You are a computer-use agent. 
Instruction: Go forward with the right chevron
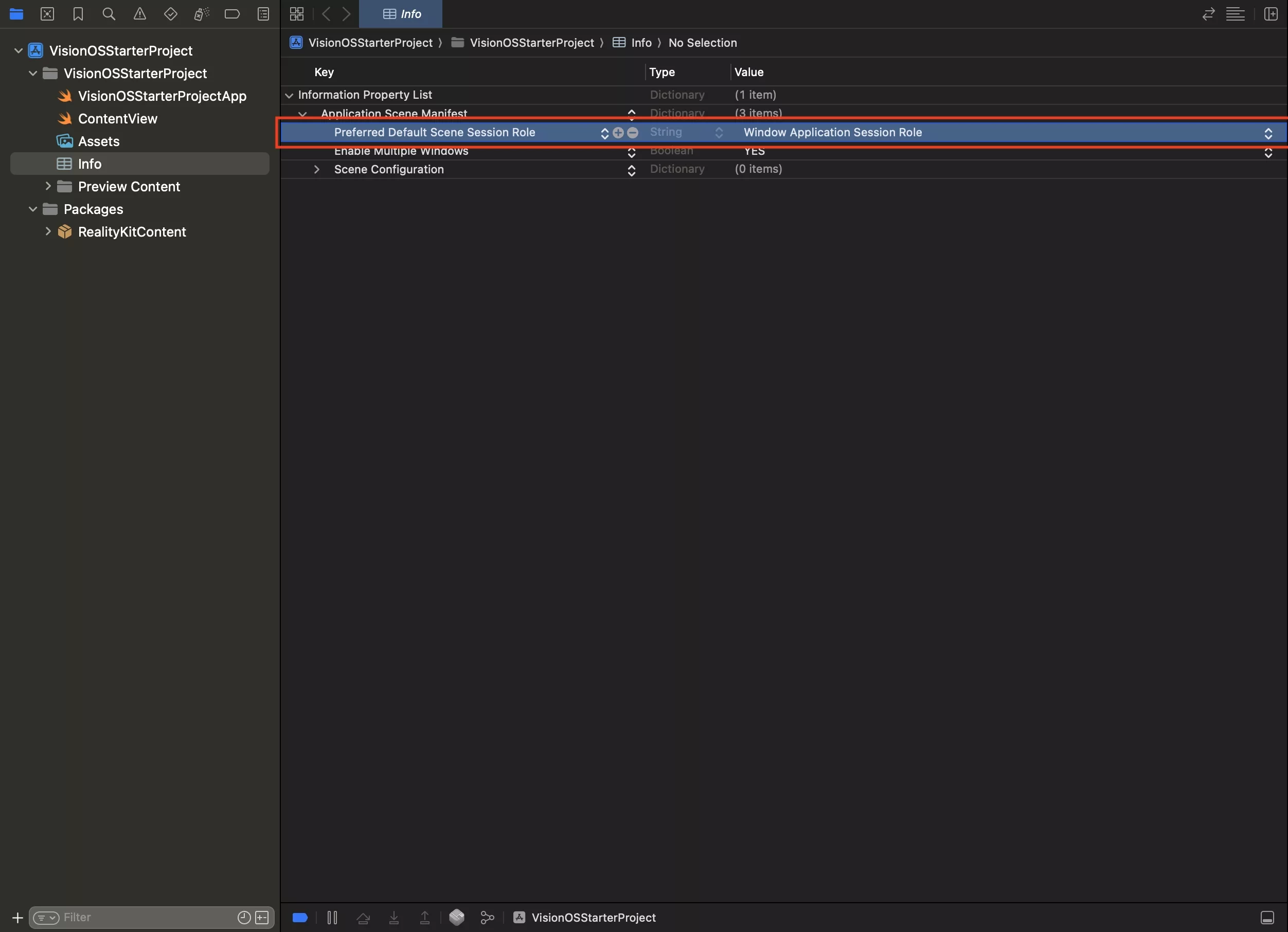[346, 14]
